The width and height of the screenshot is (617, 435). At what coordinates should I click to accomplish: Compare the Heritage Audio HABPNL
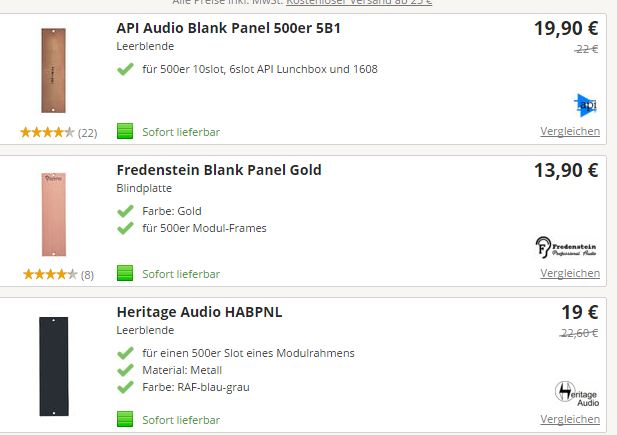coord(570,419)
